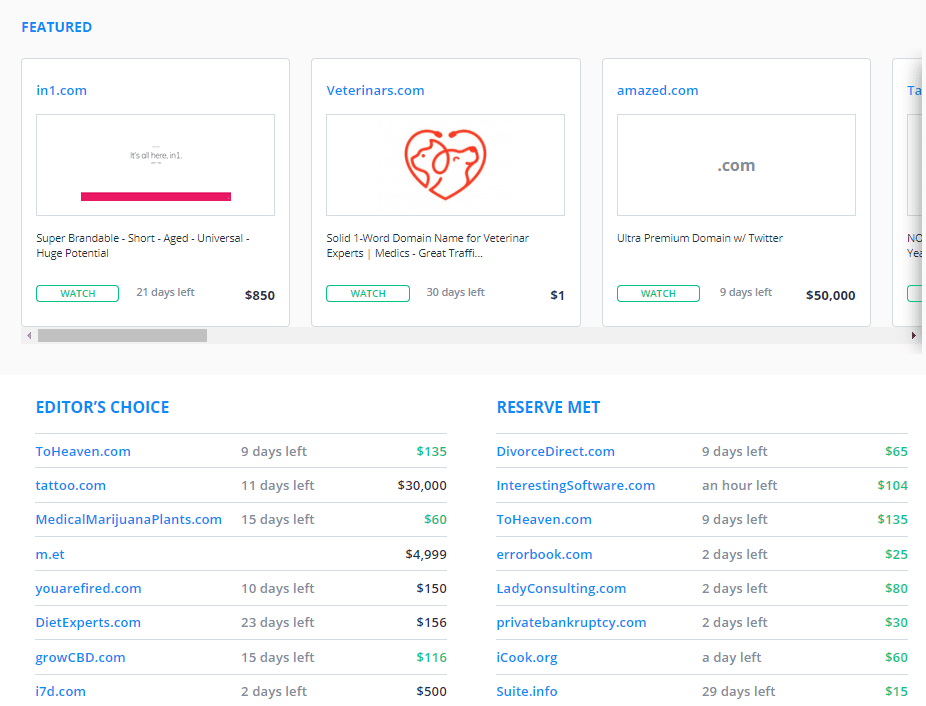
Task: Open the tattoo.com listing
Action: click(70, 485)
